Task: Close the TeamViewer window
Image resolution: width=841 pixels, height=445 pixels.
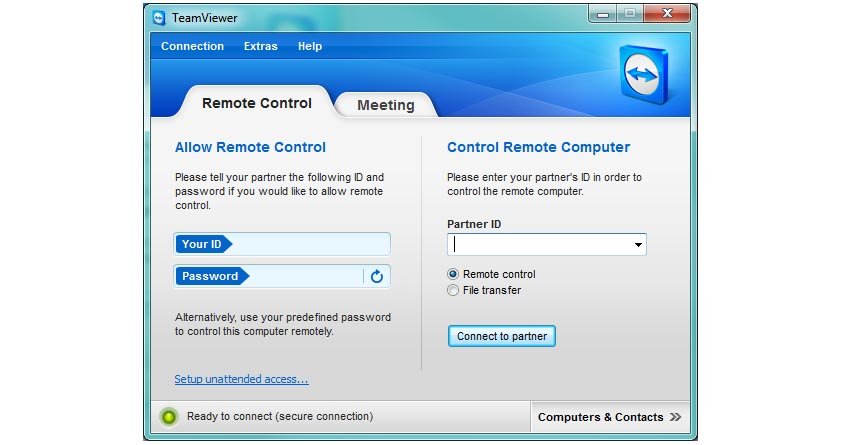Action: tap(667, 14)
